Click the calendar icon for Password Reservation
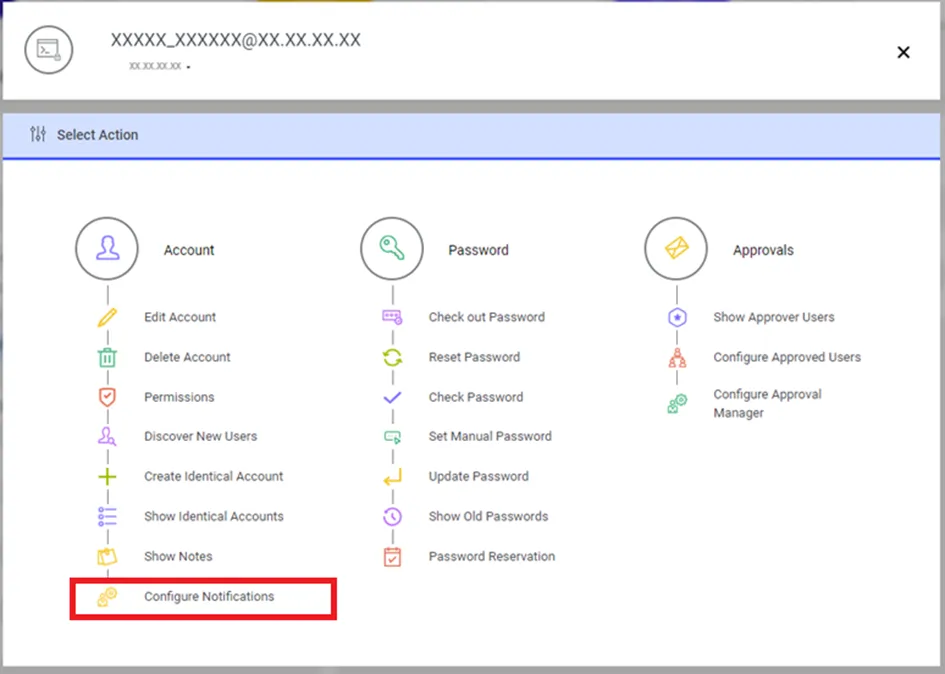Image resolution: width=945 pixels, height=674 pixels. click(392, 556)
